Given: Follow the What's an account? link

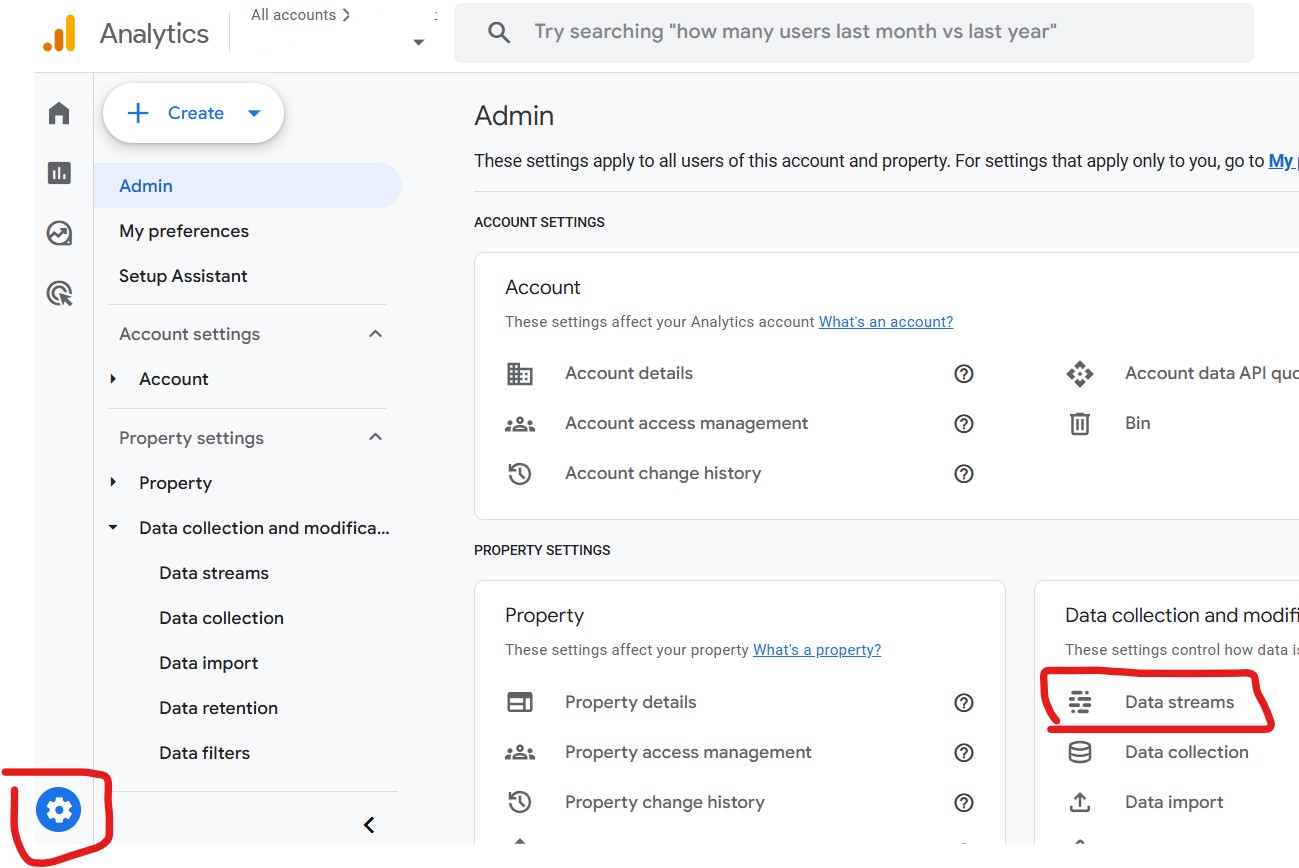Looking at the screenshot, I should click(886, 322).
